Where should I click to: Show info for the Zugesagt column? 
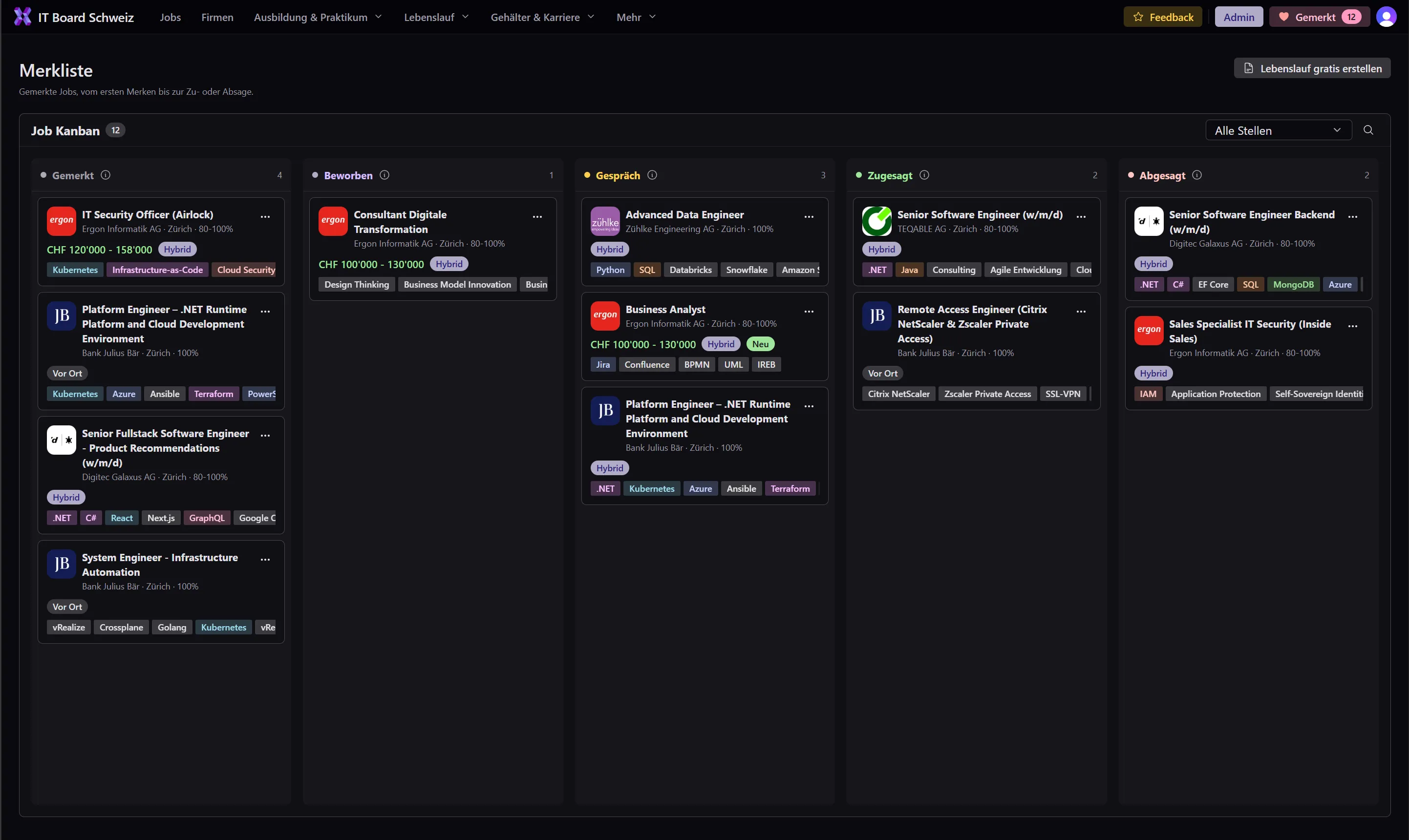click(924, 175)
